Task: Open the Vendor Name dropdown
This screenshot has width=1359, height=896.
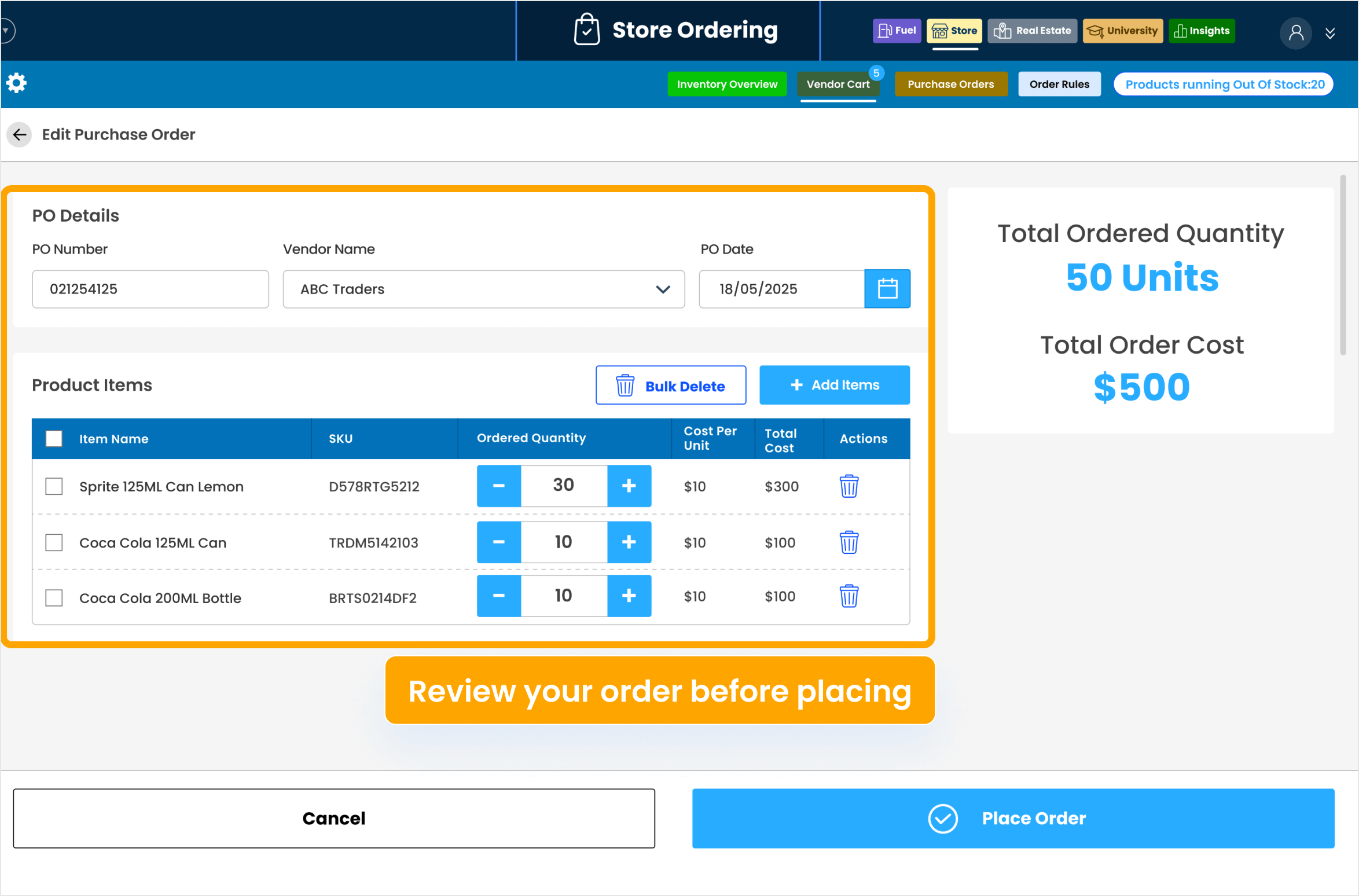Action: pos(662,289)
